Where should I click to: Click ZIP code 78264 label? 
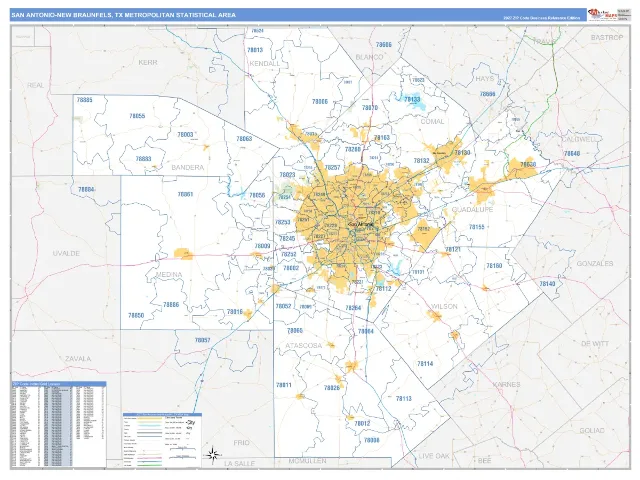click(x=353, y=308)
